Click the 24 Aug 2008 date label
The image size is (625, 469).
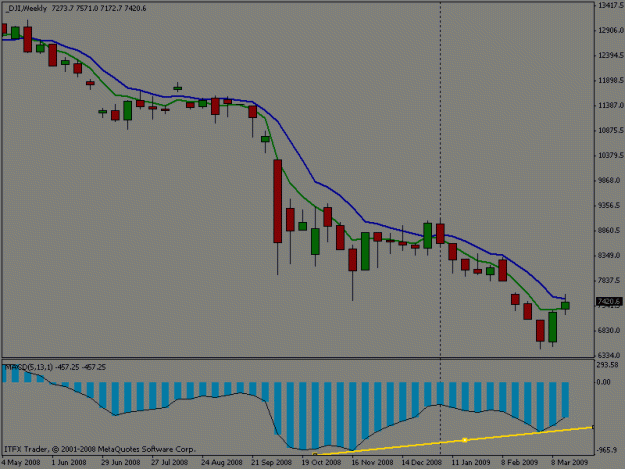click(222, 462)
